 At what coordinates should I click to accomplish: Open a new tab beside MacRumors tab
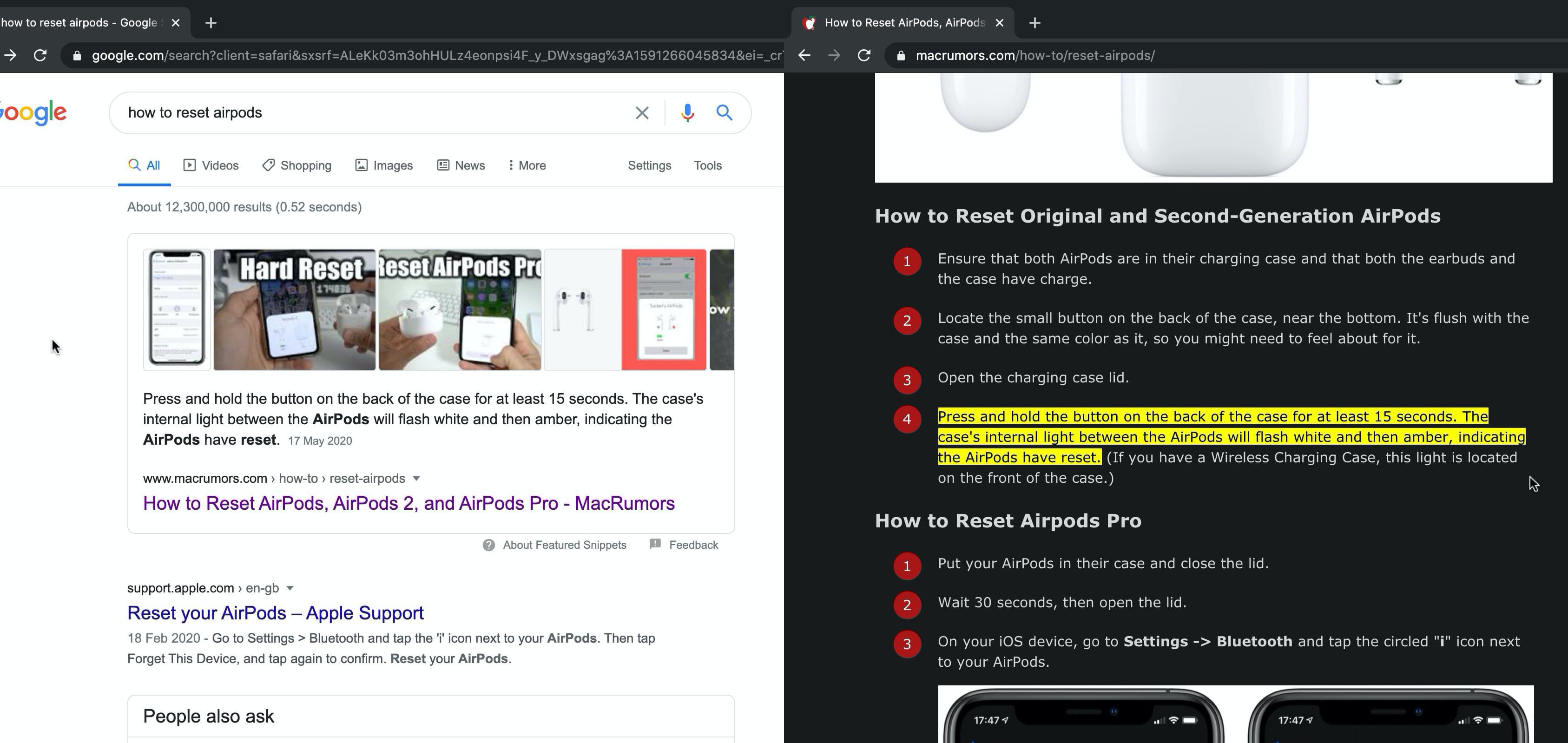(1034, 23)
